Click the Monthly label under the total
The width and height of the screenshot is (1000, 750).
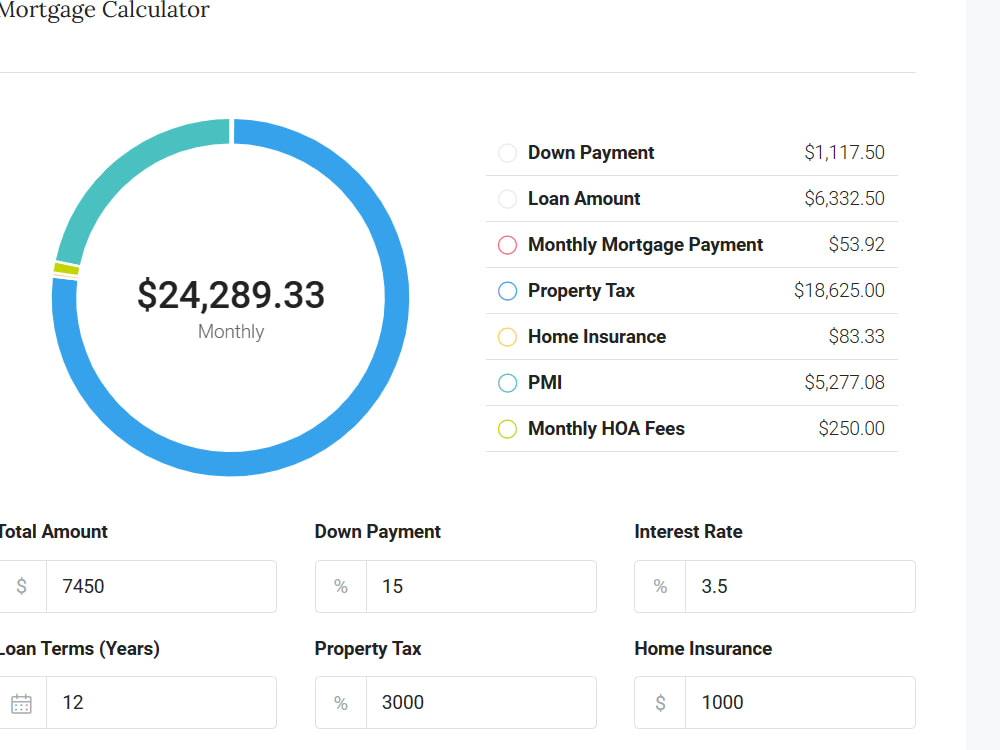231,332
